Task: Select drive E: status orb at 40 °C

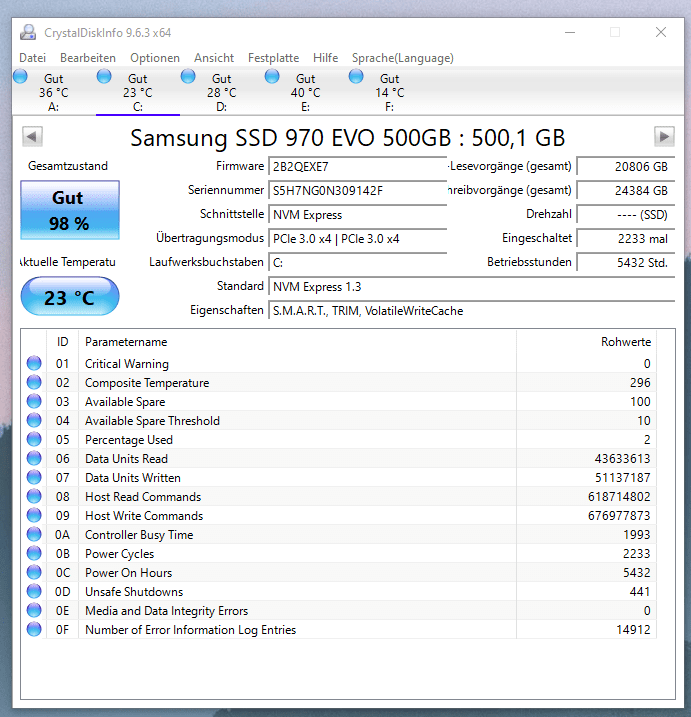Action: tap(272, 76)
